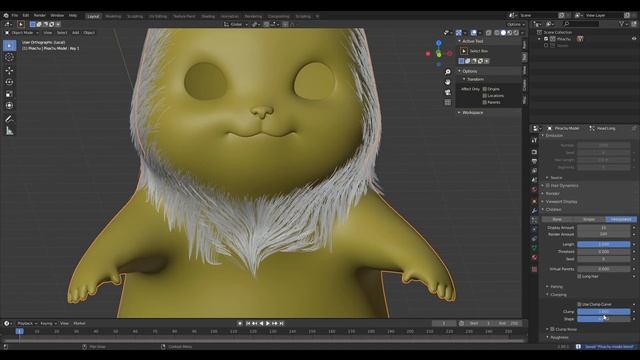Select Simple children type button
The image size is (640, 360).
589,220
